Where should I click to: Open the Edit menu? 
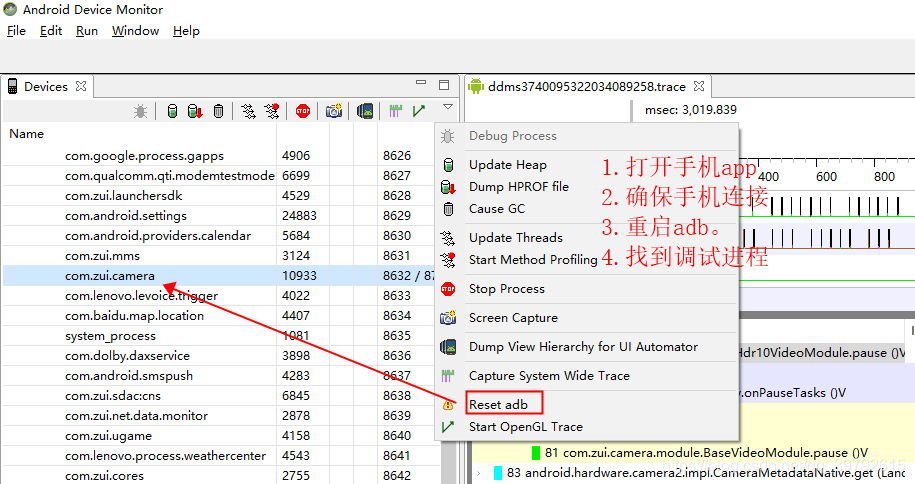(x=51, y=31)
